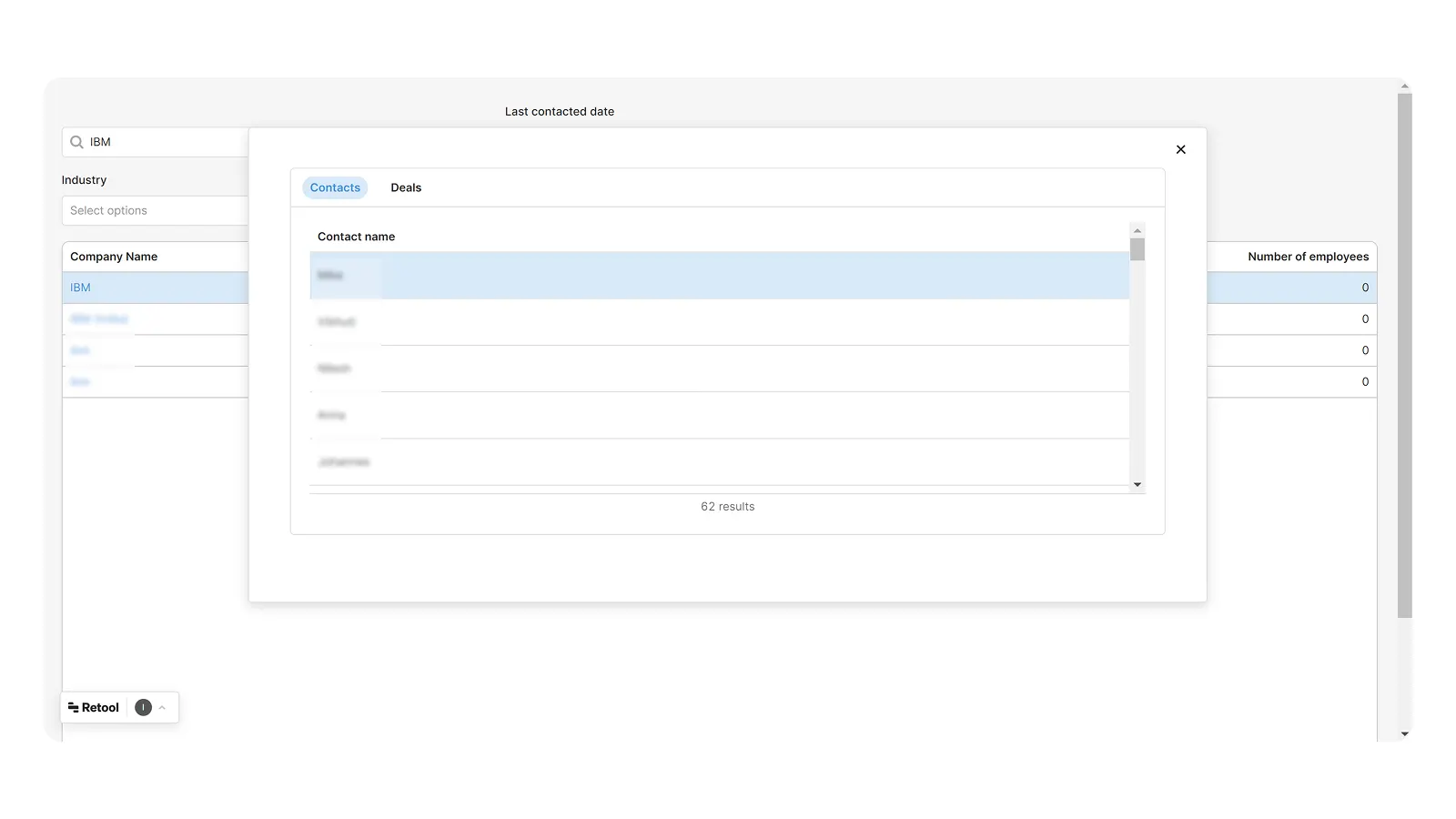
Task: Click the page scrollbar down arrow
Action: pos(1405,733)
